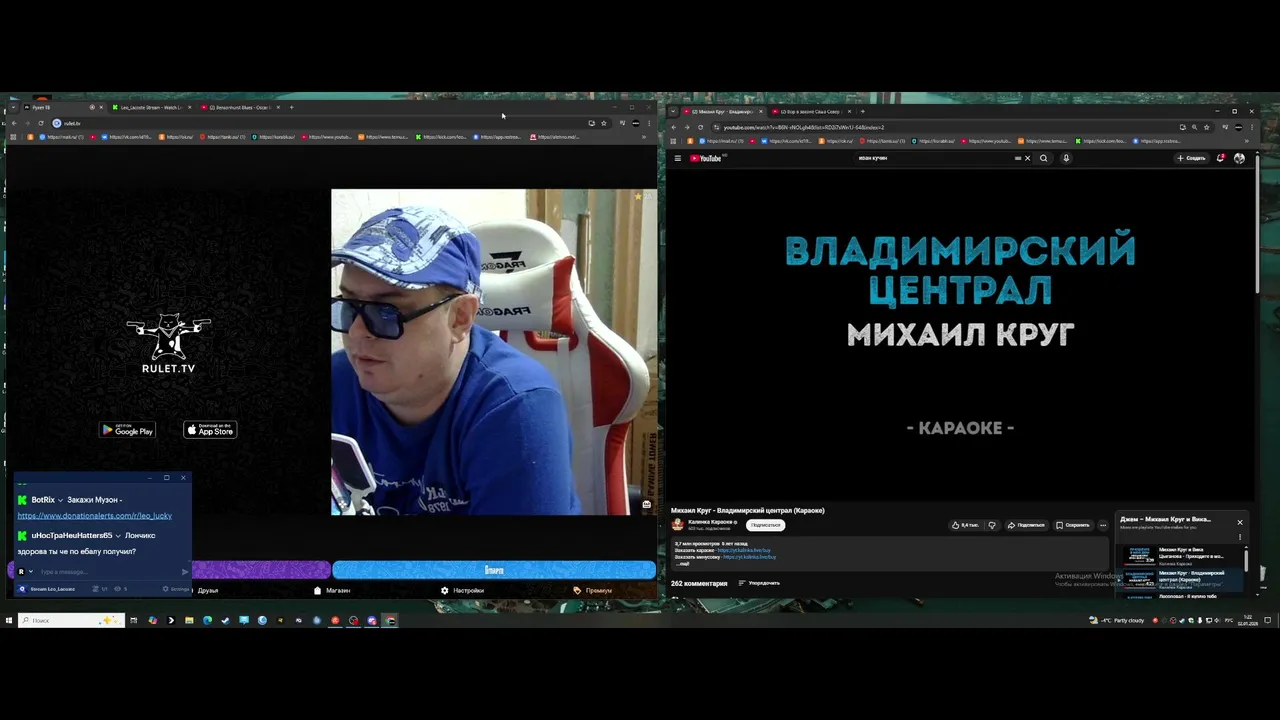Open the YouTube hamburger guide menu
Image resolution: width=1280 pixels, height=720 pixels.
click(x=677, y=158)
